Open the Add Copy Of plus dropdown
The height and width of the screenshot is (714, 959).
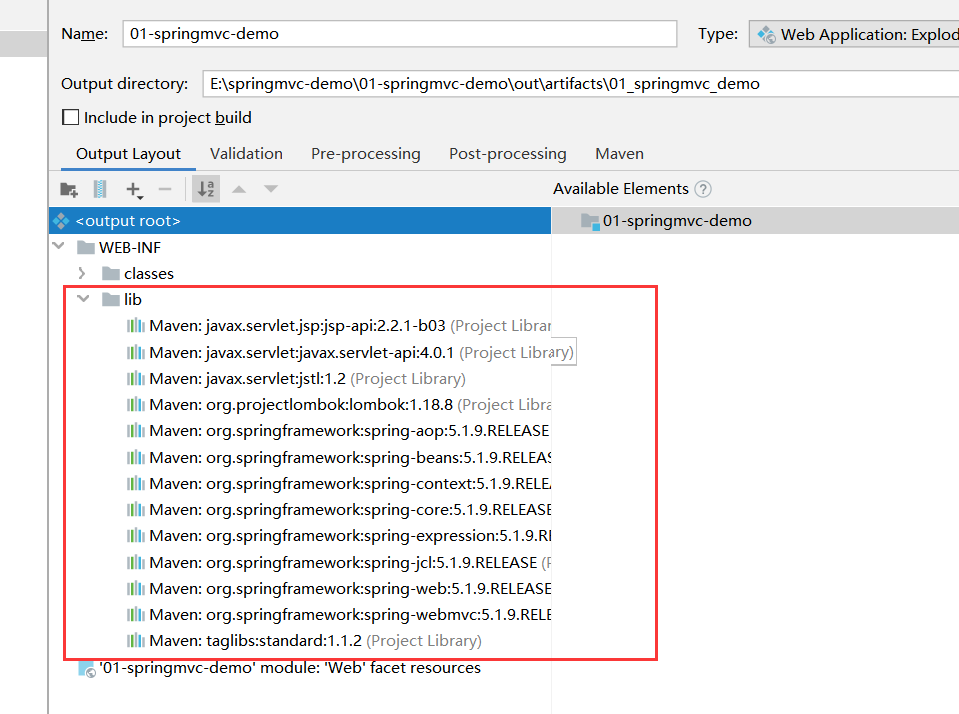(134, 190)
